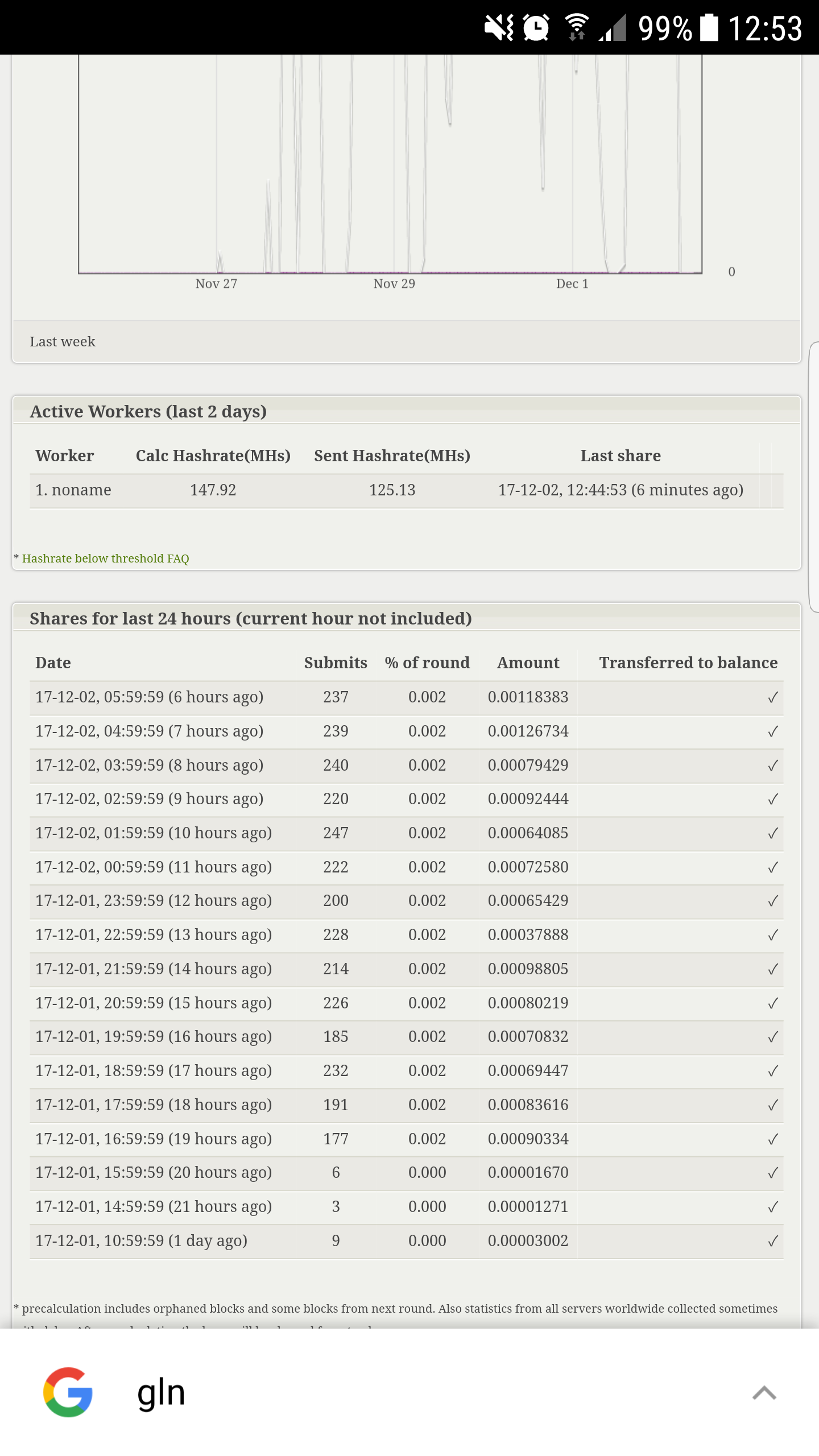
Task: Click checkmark for the 02:59:59 row
Action: tap(772, 800)
